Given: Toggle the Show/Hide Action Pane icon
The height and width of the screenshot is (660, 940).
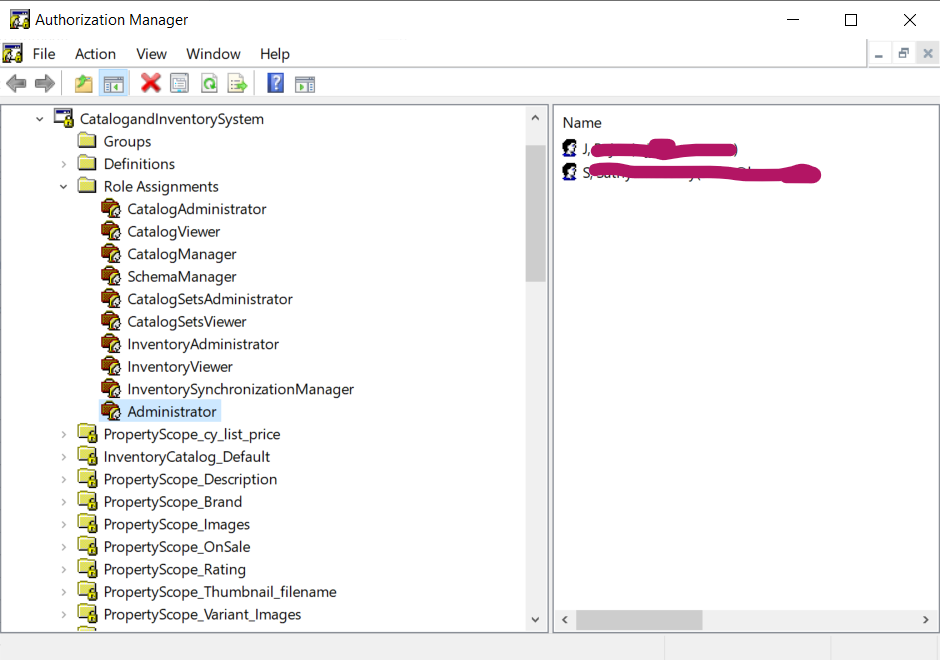Looking at the screenshot, I should click(x=305, y=84).
